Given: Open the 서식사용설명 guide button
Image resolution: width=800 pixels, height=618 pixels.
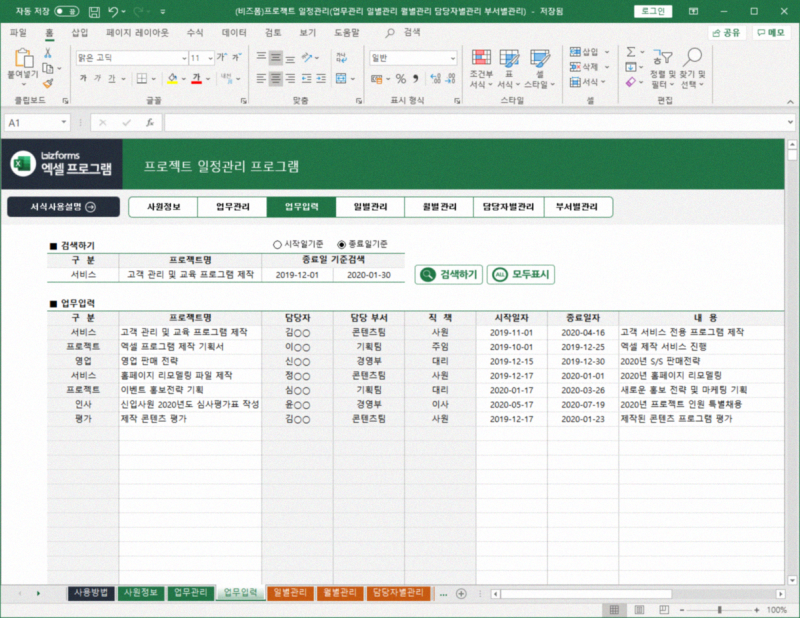Looking at the screenshot, I should [63, 207].
